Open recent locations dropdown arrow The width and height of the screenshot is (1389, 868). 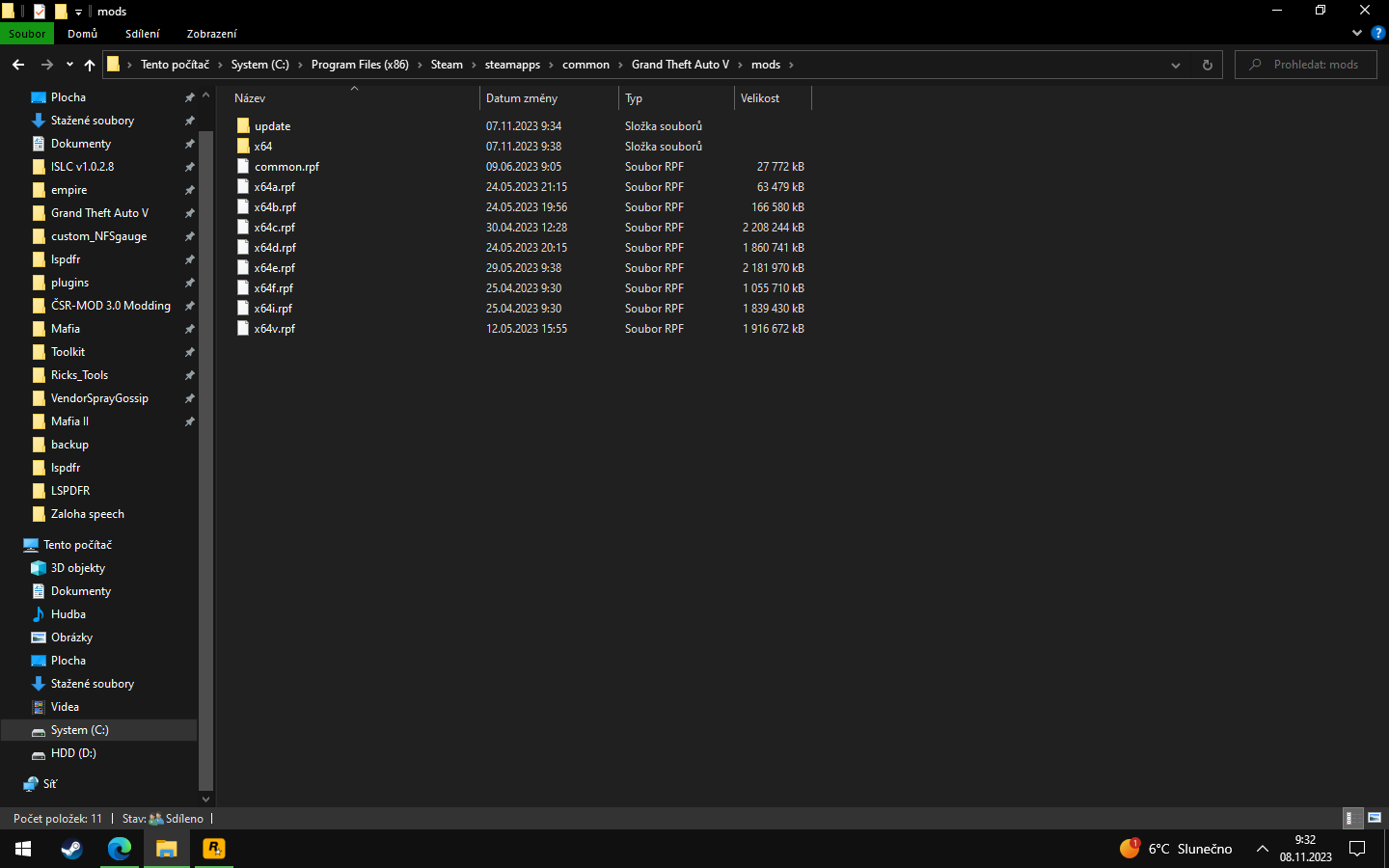pyautogui.click(x=69, y=65)
